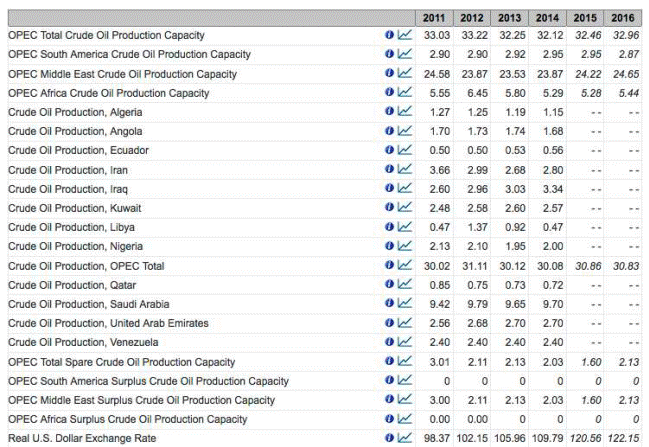Click the row label Crude Oil Production, Algeria
649x447 pixels.
[75, 112]
